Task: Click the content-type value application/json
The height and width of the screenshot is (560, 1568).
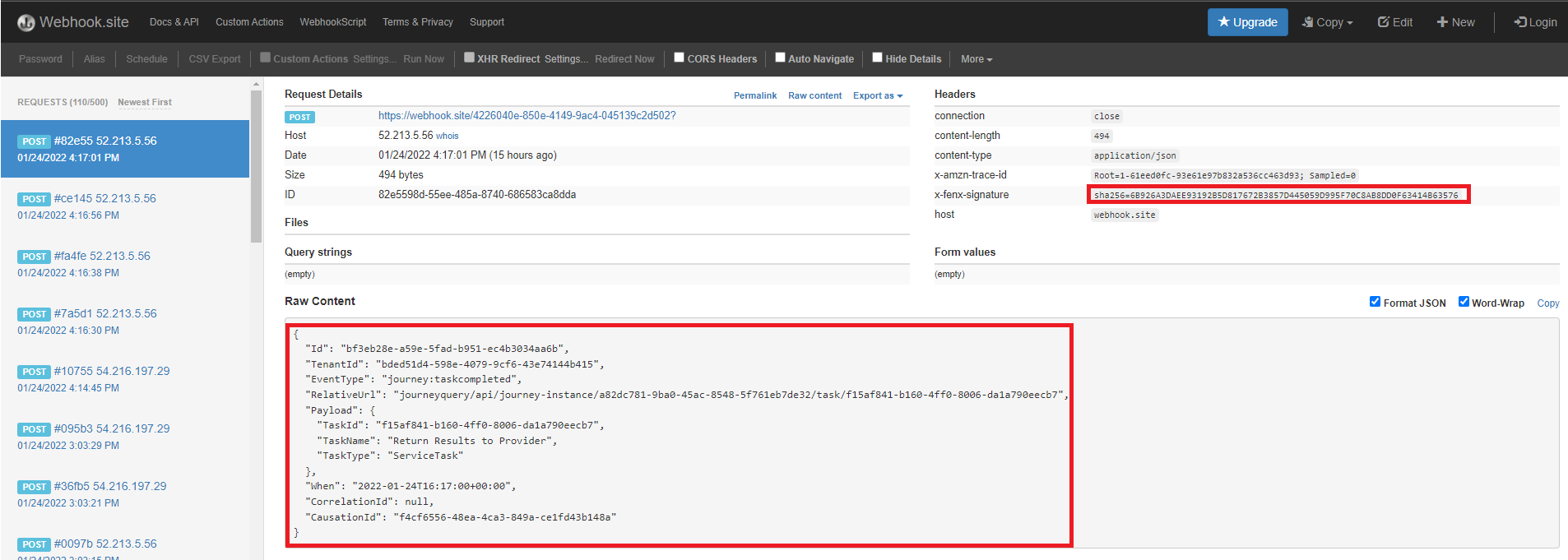Action: pos(1135,155)
